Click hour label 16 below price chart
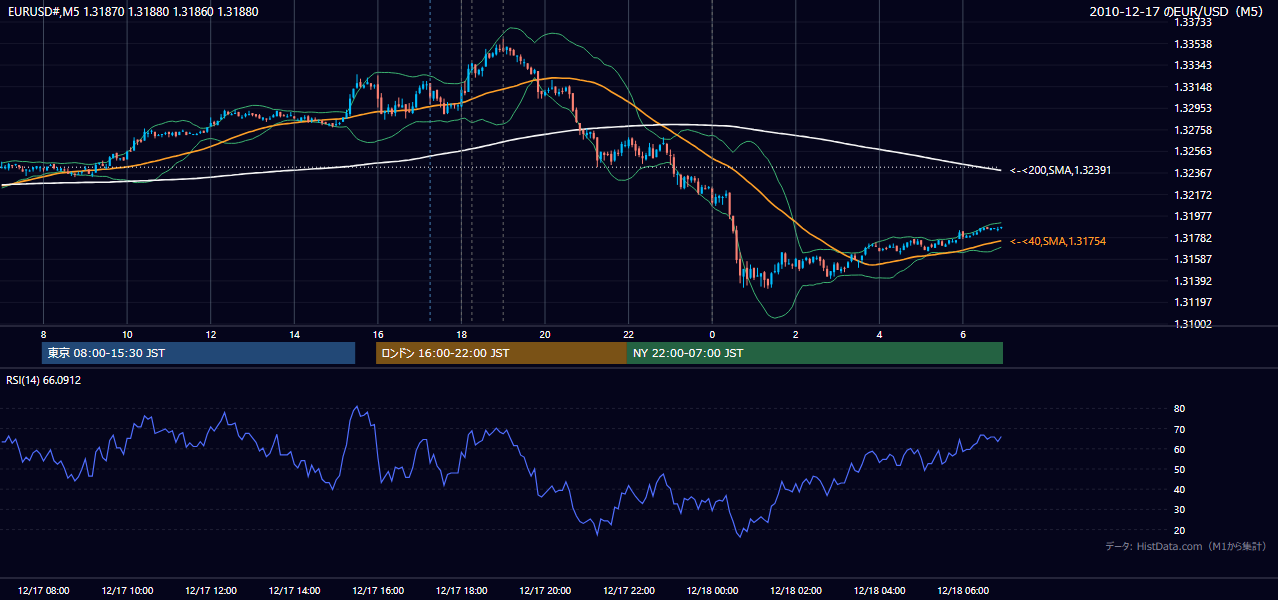 [x=378, y=334]
